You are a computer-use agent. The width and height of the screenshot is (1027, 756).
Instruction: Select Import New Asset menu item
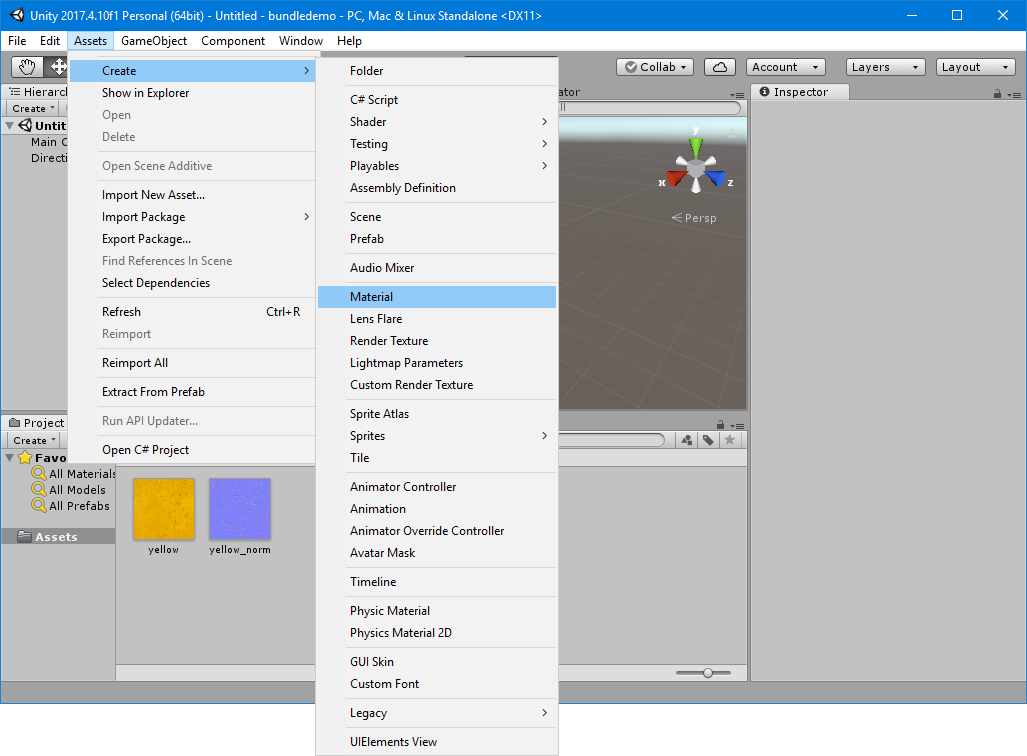pos(192,195)
